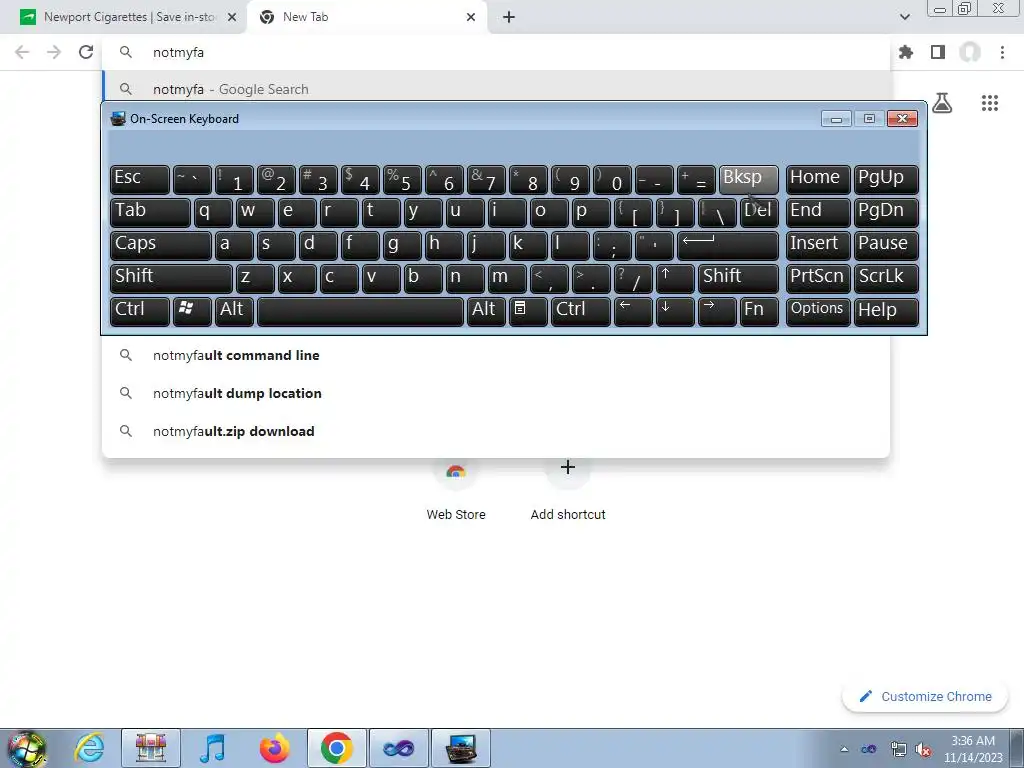The width and height of the screenshot is (1024, 768).
Task: Click the browser forward arrow
Action: pos(54,52)
